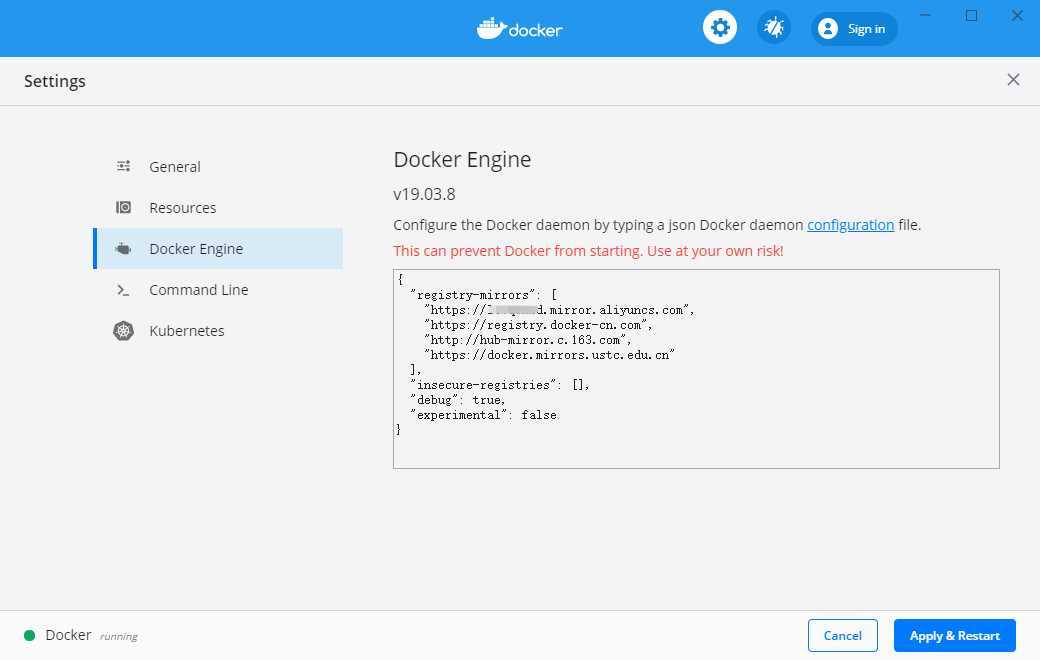Image resolution: width=1040 pixels, height=660 pixels.
Task: Click the Kubernetes wheel icon
Action: (x=123, y=330)
